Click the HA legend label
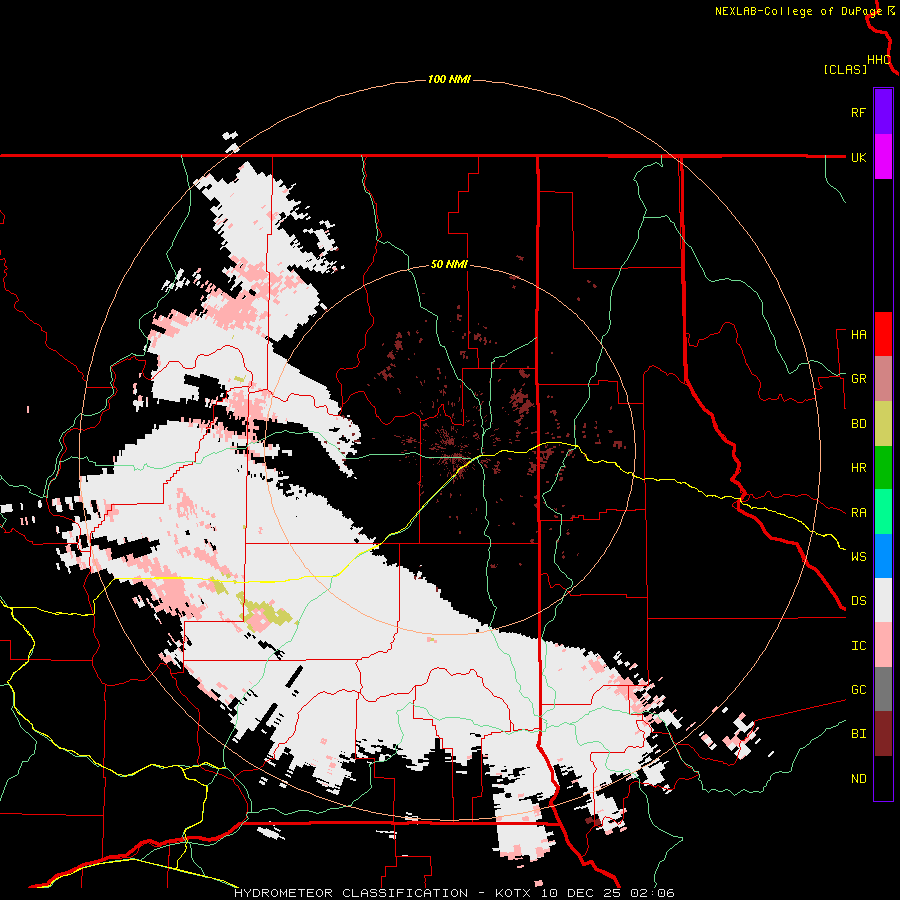Screen dimensions: 900x900 (858, 335)
